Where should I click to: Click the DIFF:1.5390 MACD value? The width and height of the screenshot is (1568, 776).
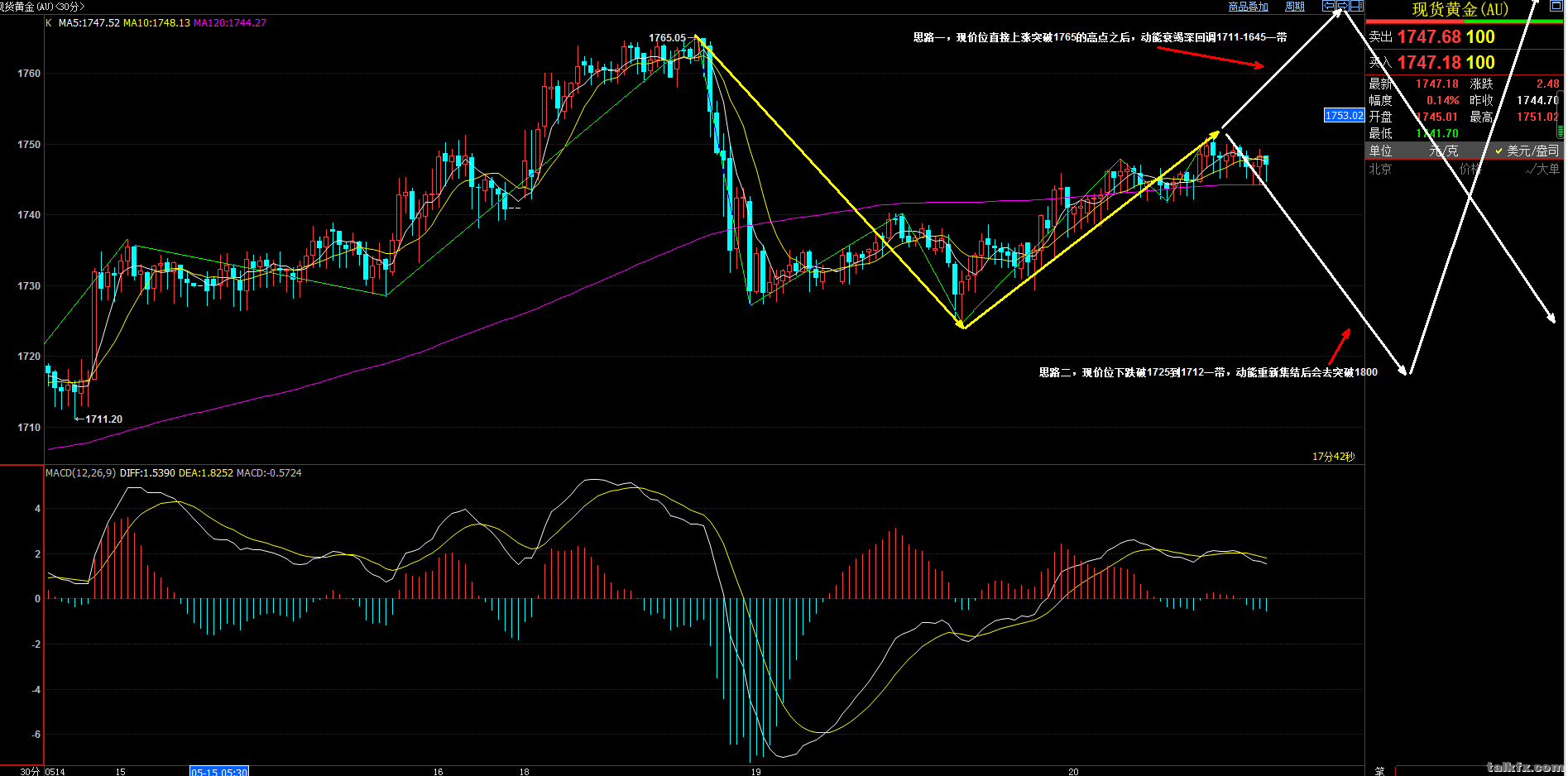[x=147, y=473]
